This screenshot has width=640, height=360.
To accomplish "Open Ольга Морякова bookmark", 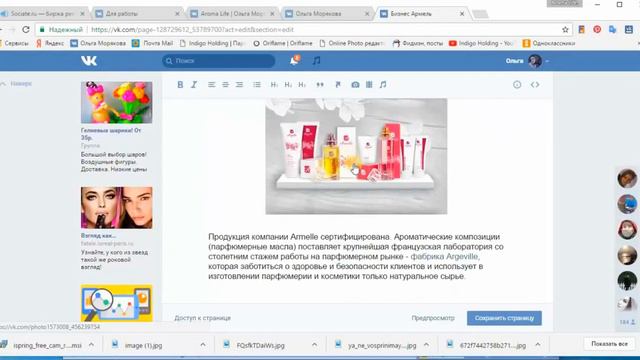I will 98,43.
